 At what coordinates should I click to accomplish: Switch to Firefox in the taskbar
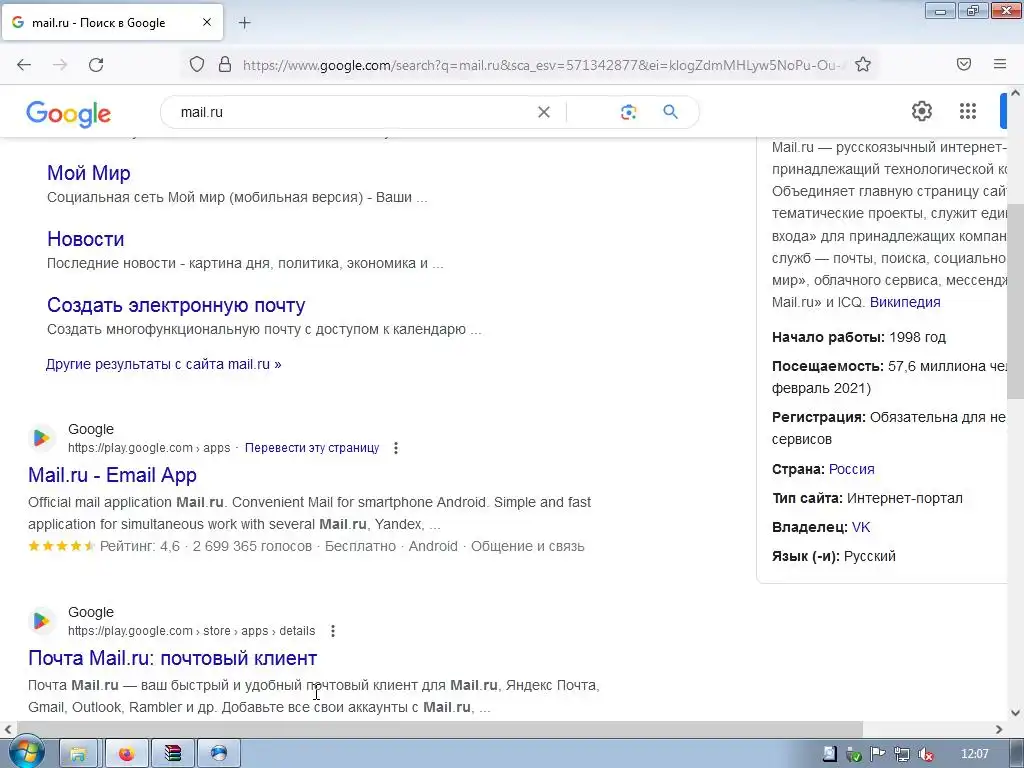tap(126, 754)
